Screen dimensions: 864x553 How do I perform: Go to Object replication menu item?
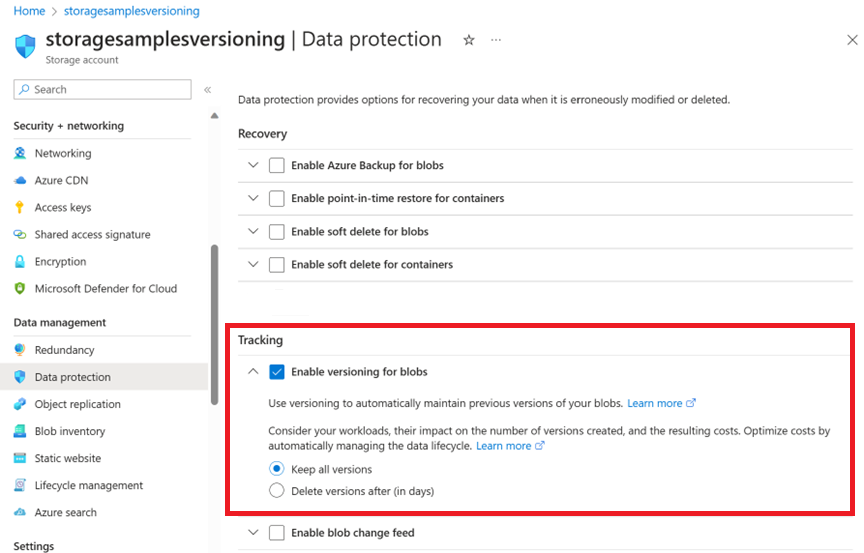[77, 405]
